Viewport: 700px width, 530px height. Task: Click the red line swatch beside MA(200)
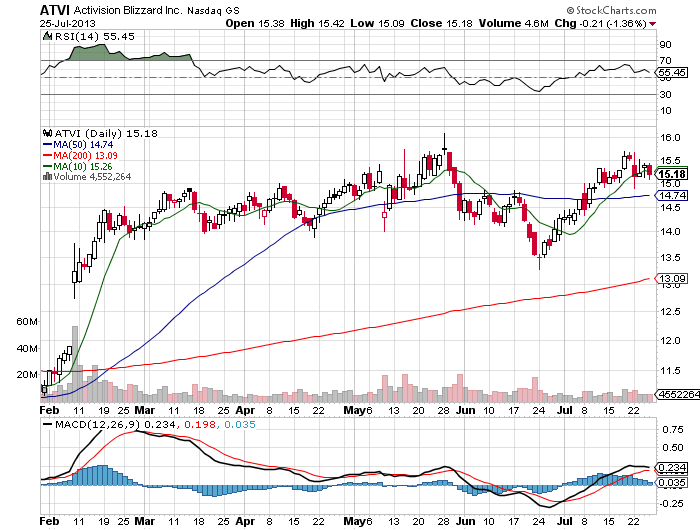[47, 155]
